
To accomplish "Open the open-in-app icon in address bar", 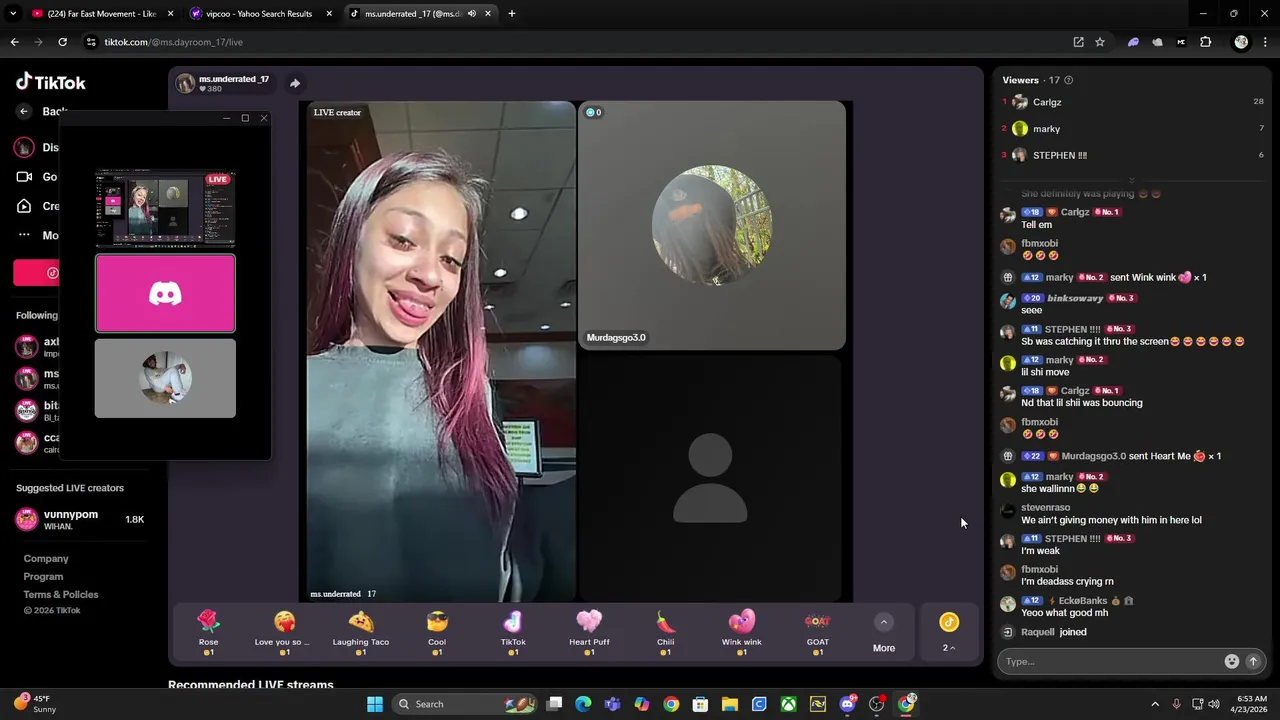I will point(1078,42).
